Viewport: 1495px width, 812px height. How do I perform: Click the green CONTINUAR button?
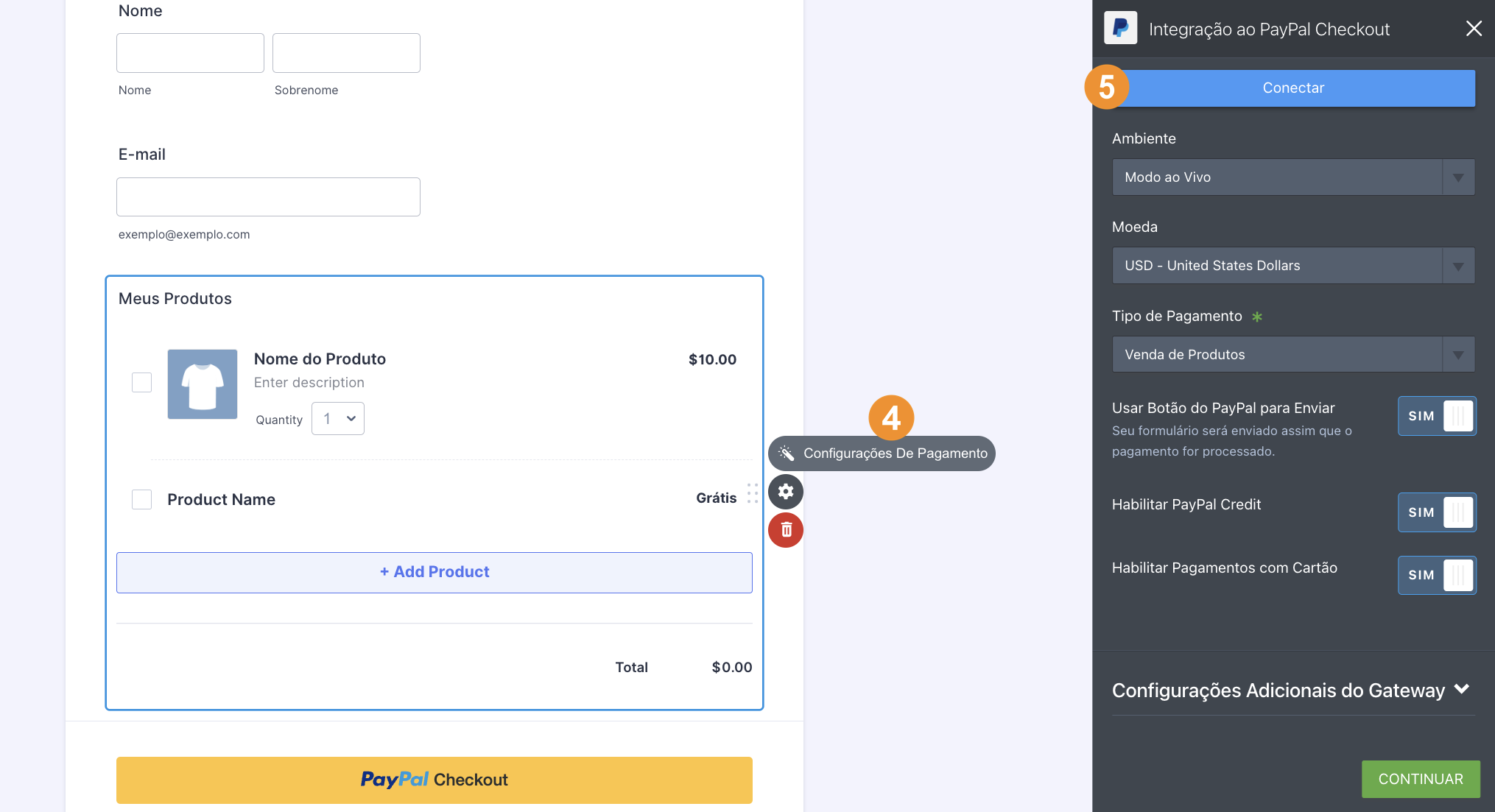pyautogui.click(x=1421, y=779)
